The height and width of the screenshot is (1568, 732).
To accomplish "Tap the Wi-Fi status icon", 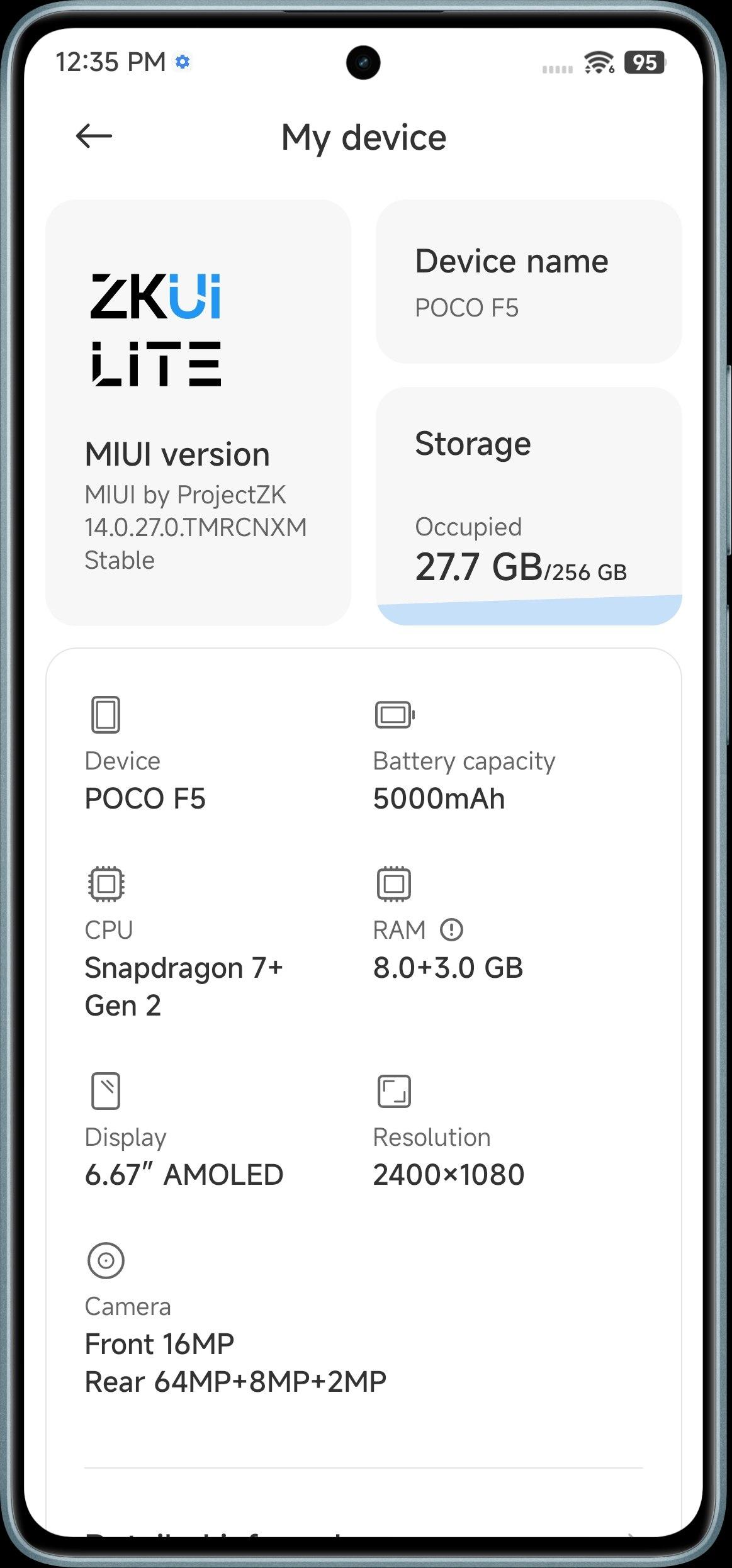I will pyautogui.click(x=599, y=62).
